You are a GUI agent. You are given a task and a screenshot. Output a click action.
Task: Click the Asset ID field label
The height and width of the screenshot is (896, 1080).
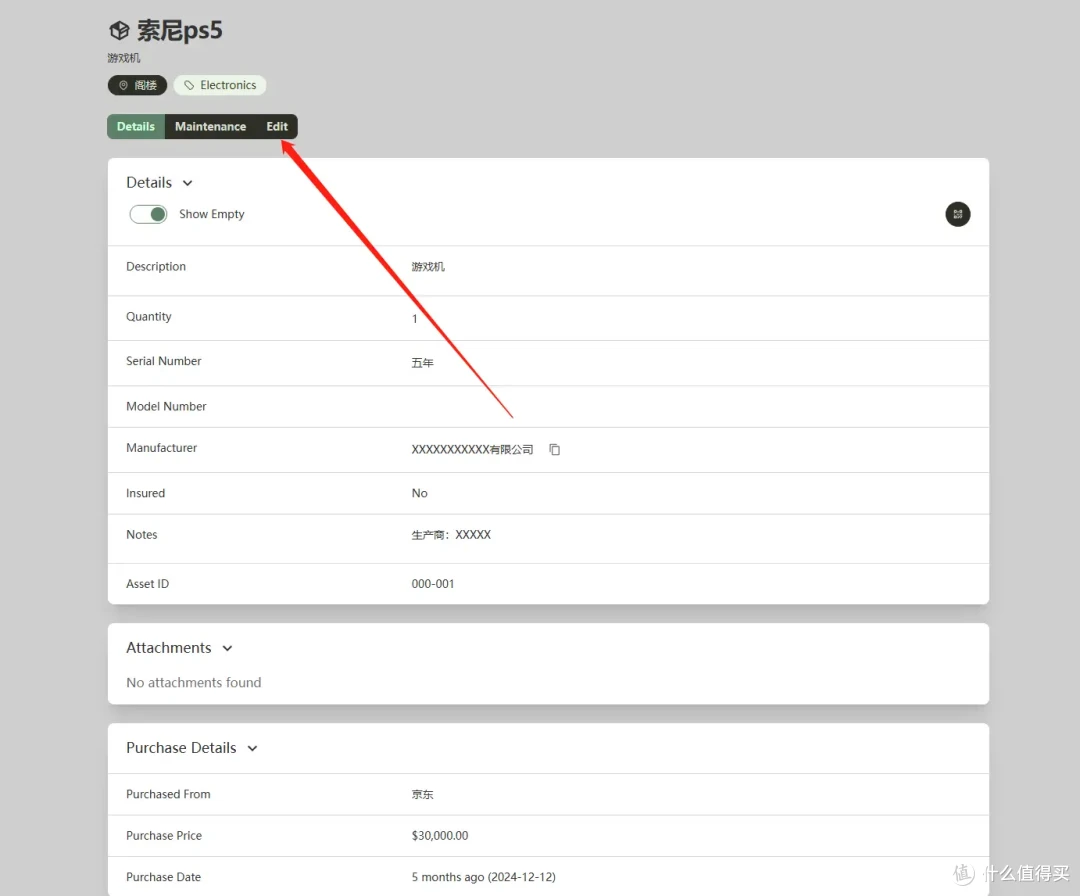click(x=147, y=584)
